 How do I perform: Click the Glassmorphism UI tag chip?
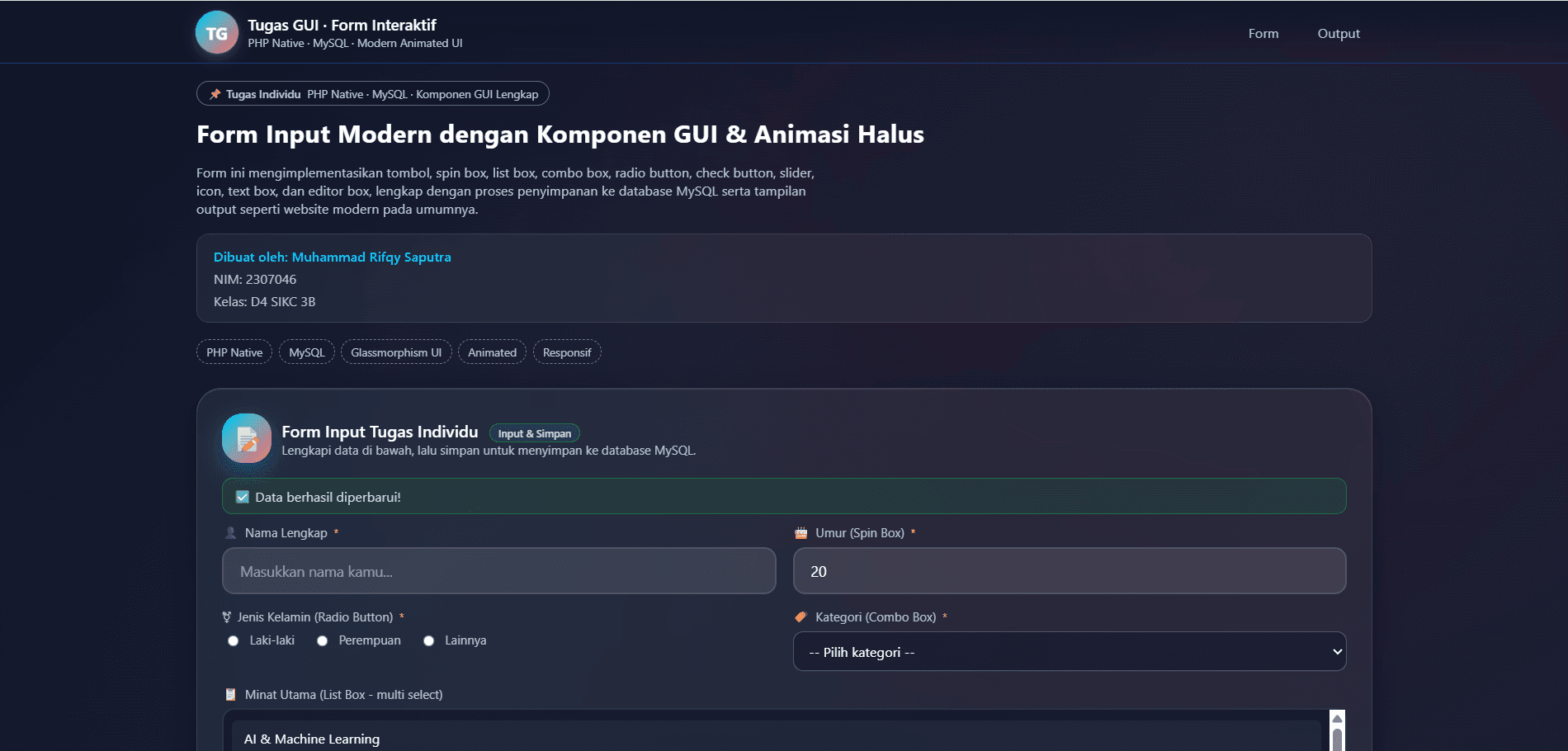396,352
